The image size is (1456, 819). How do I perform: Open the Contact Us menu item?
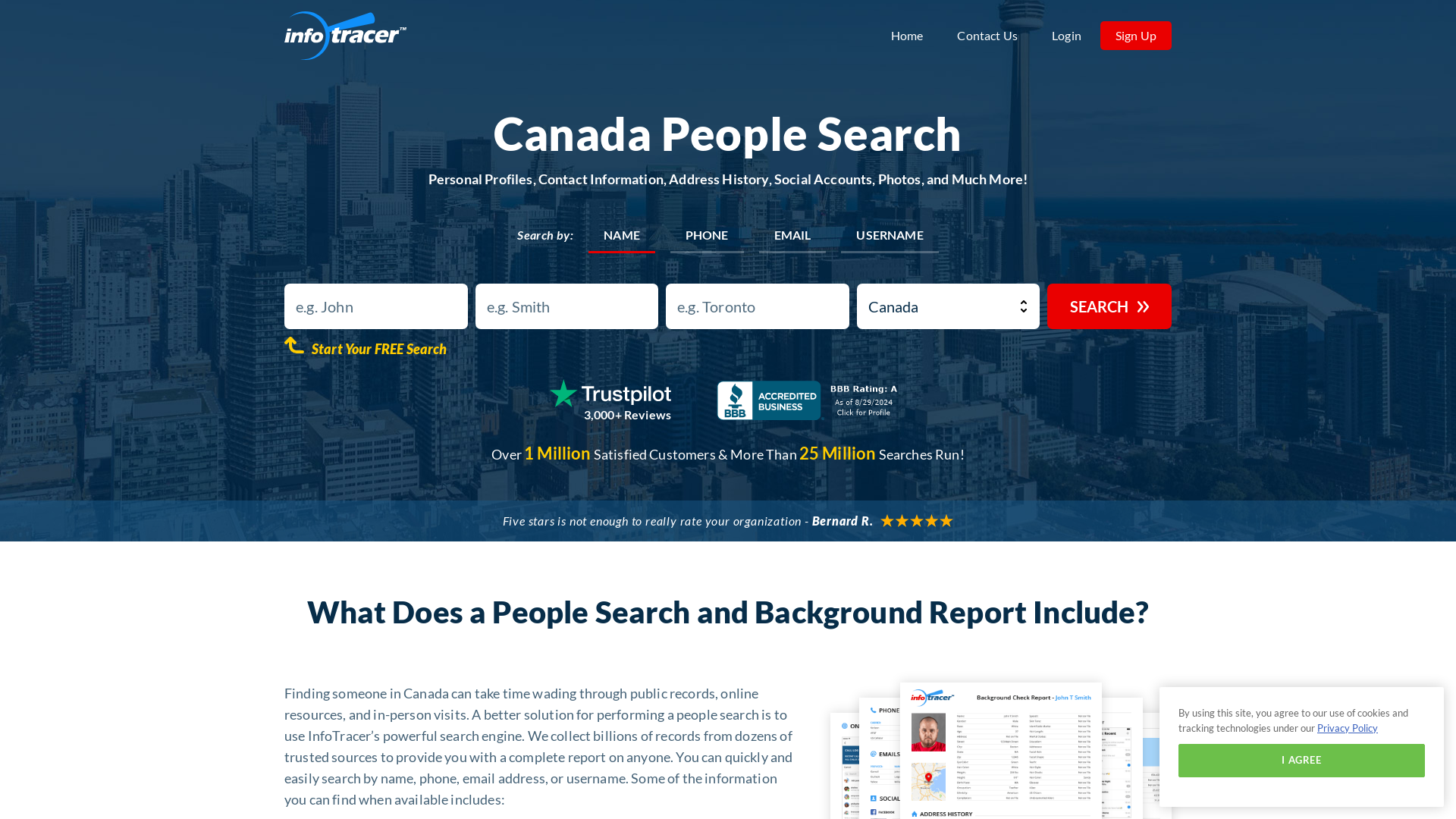pos(987,35)
